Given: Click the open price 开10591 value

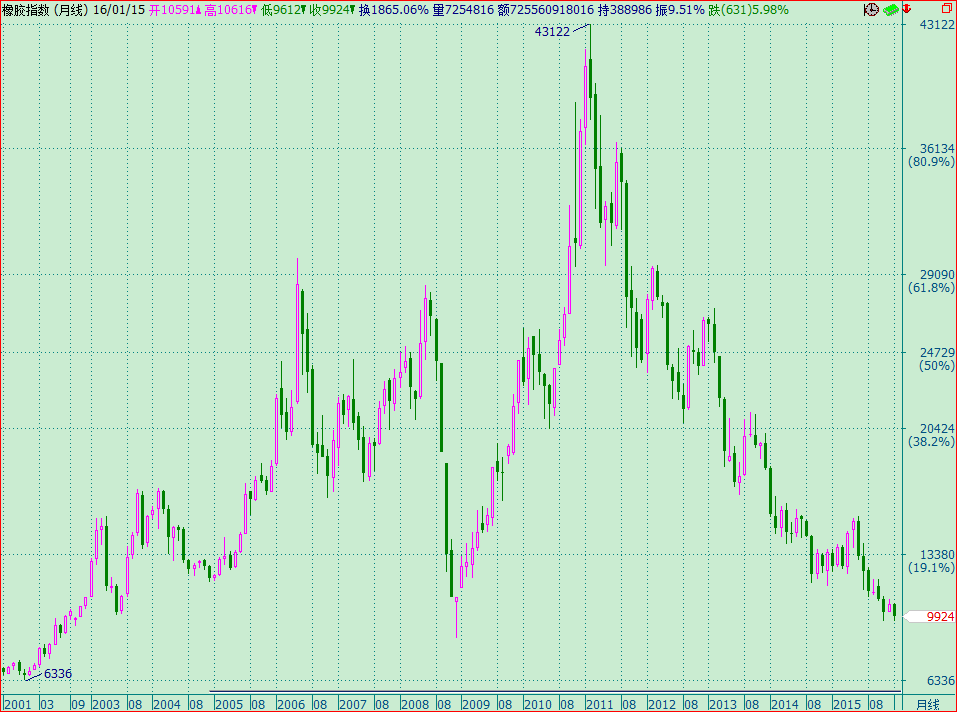Looking at the screenshot, I should (175, 10).
